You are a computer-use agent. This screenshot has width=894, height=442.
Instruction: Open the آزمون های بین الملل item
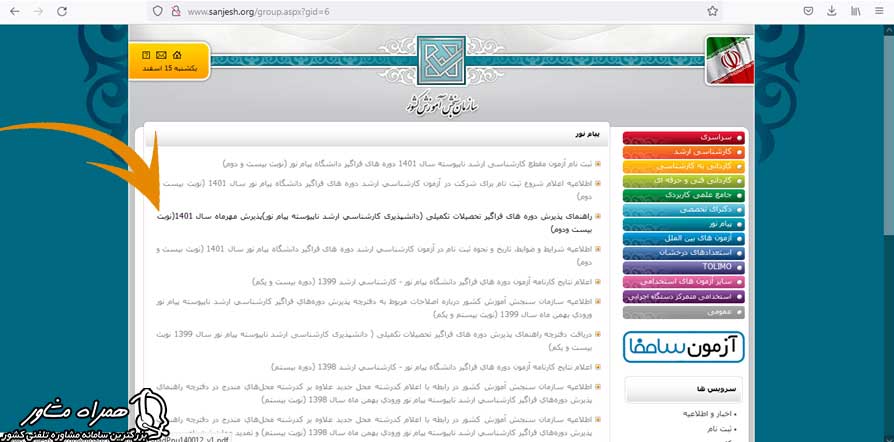[684, 239]
